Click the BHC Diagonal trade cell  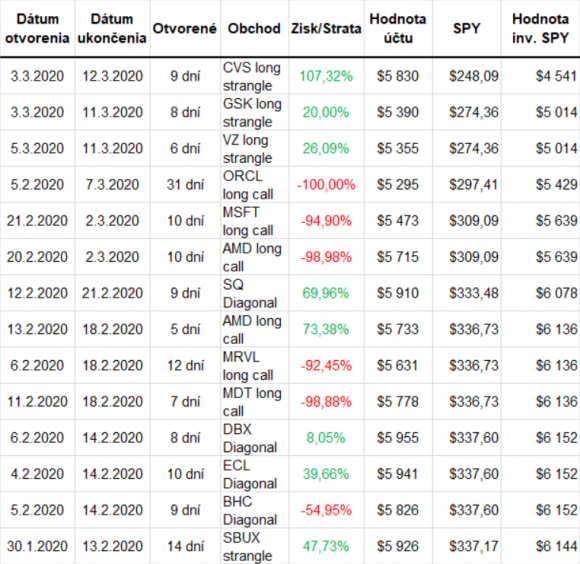tap(255, 510)
